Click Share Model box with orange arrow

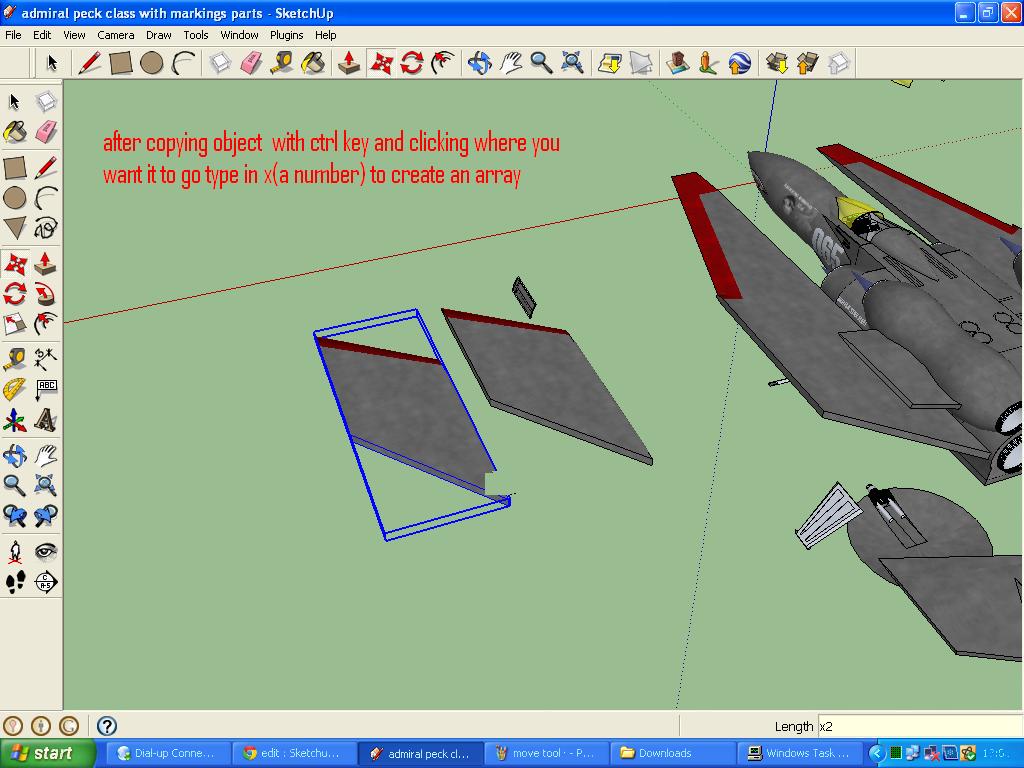point(808,63)
